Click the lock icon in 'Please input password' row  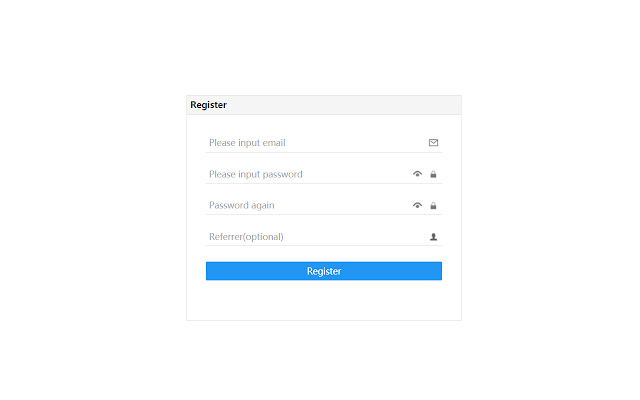tap(433, 175)
